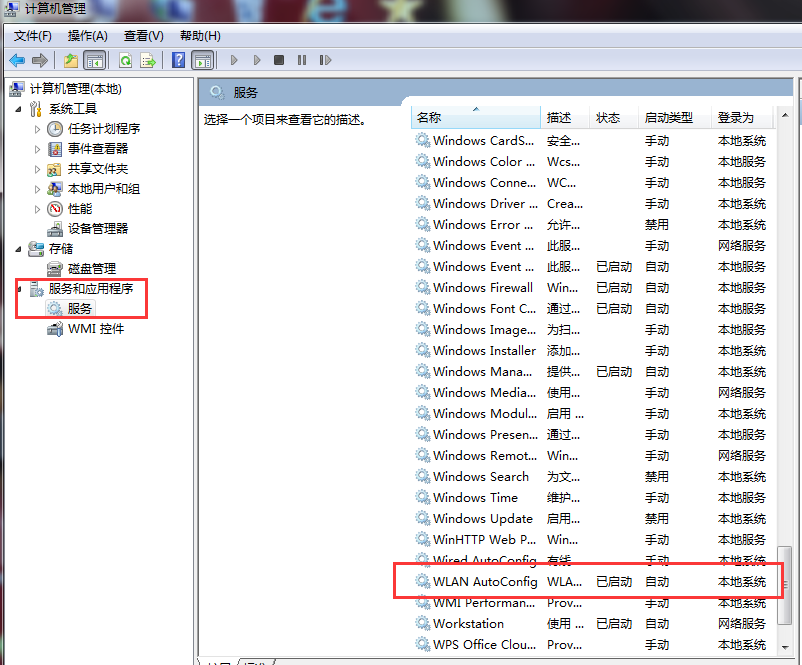The height and width of the screenshot is (665, 802).
Task: Select the Windows Font C... service
Action: 591,308
